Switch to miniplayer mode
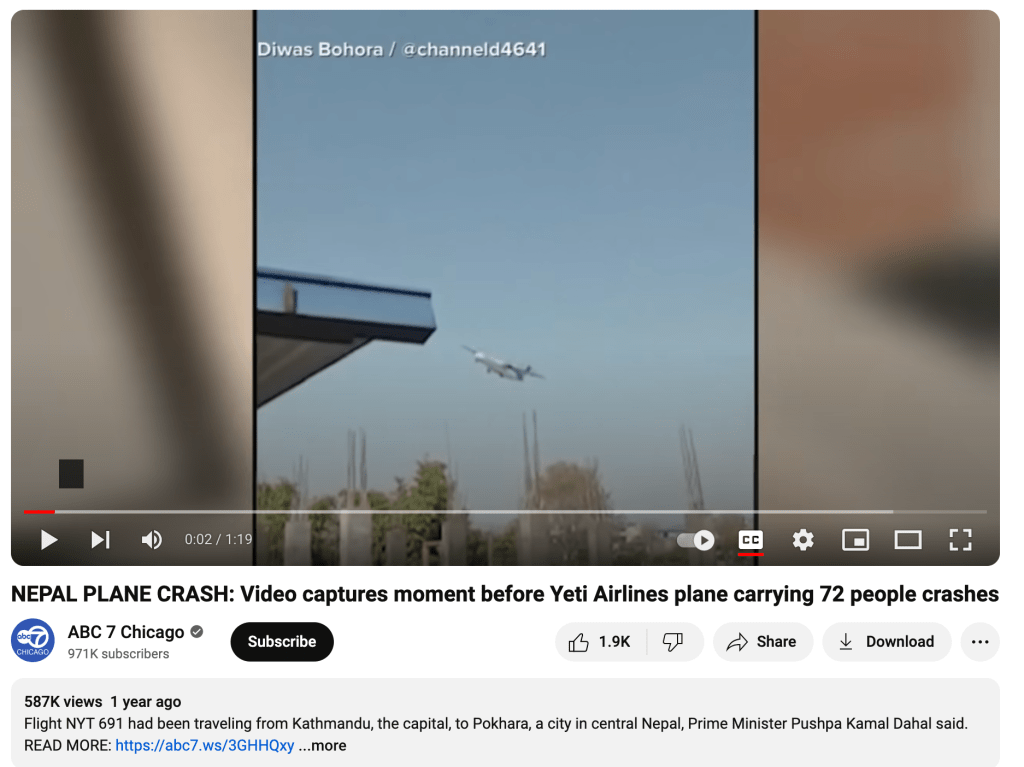Screen dimensions: 1024x767 855,540
